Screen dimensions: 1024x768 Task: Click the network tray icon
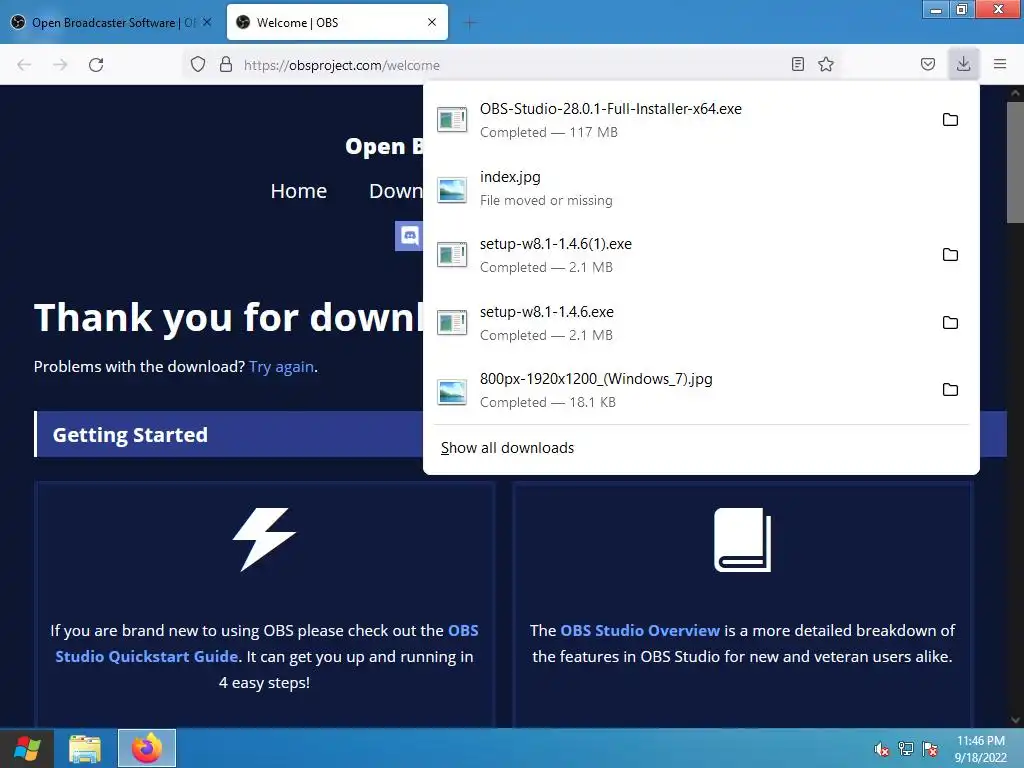point(906,749)
